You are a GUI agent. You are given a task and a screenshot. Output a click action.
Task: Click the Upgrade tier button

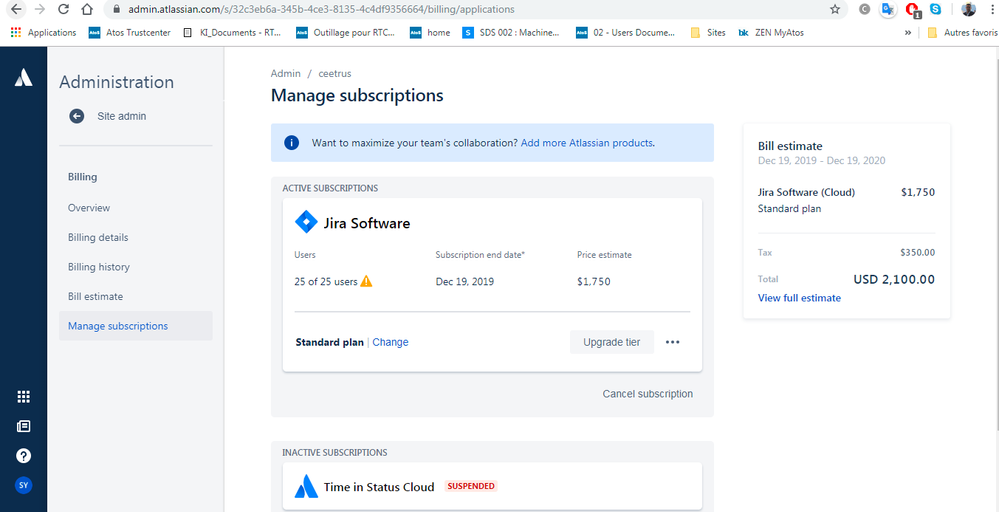(612, 342)
